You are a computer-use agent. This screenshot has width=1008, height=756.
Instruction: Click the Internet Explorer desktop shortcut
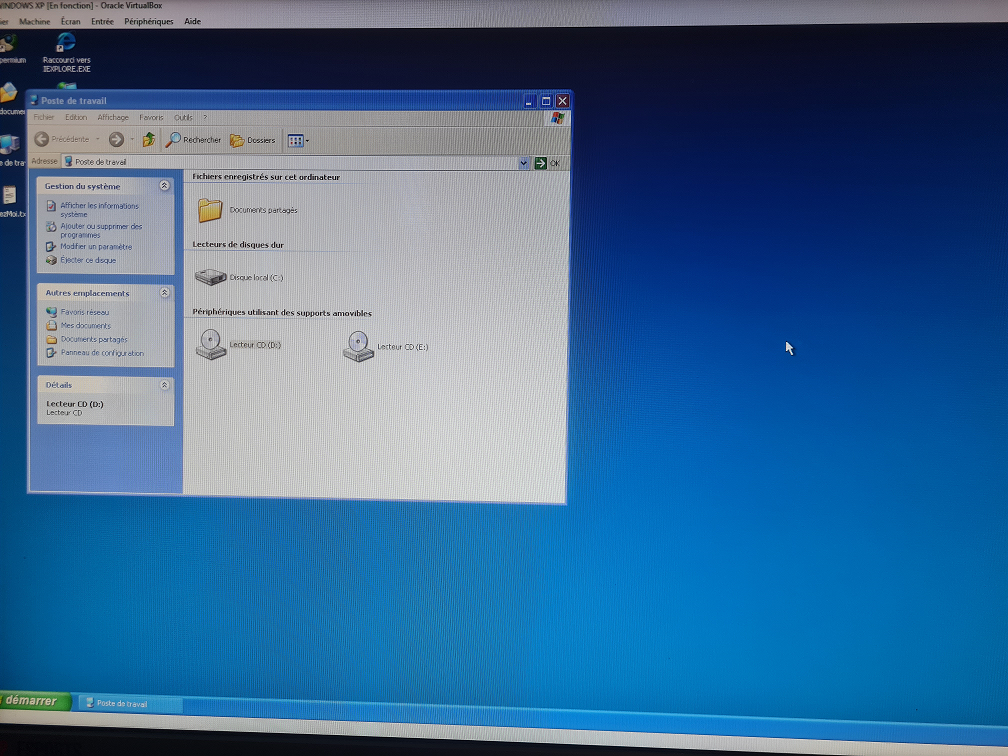[66, 45]
